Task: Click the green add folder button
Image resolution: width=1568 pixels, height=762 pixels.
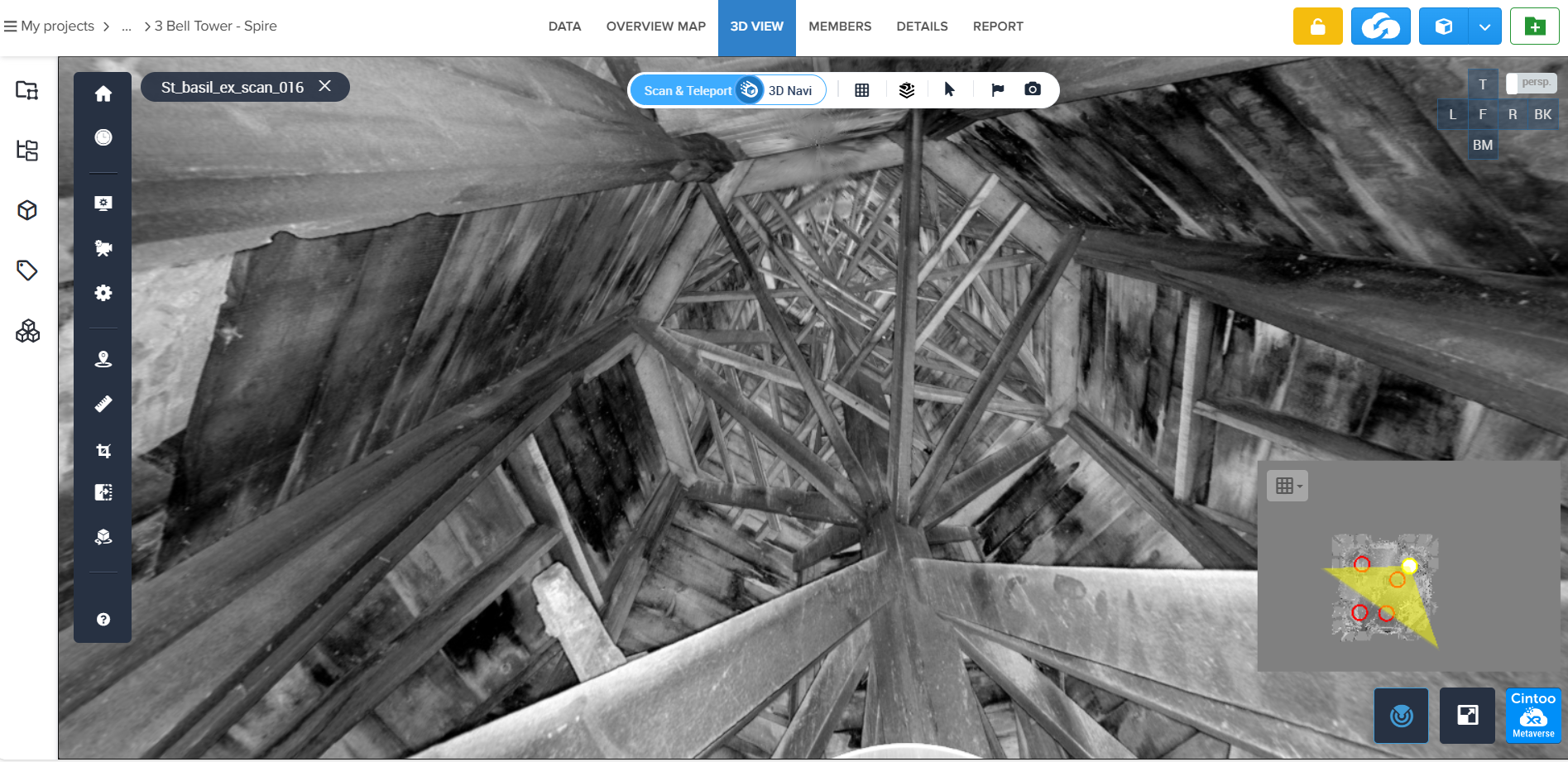Action: [1535, 26]
